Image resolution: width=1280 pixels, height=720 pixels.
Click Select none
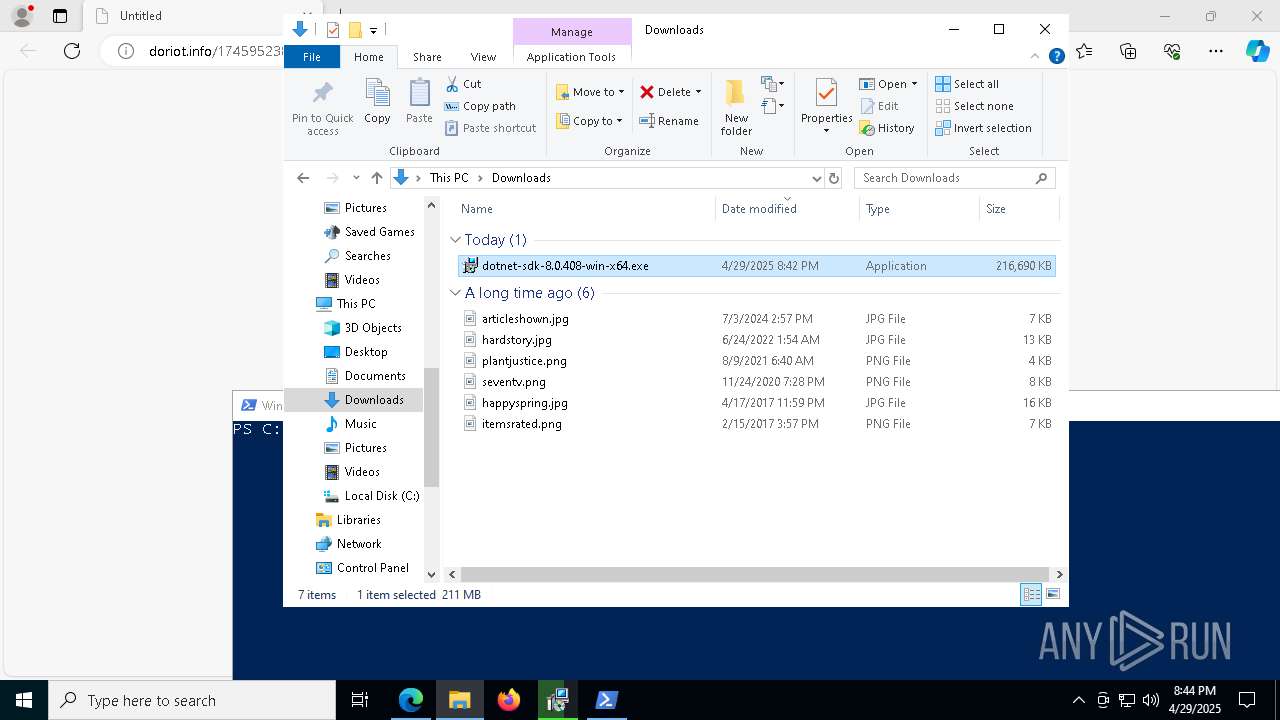coord(974,106)
